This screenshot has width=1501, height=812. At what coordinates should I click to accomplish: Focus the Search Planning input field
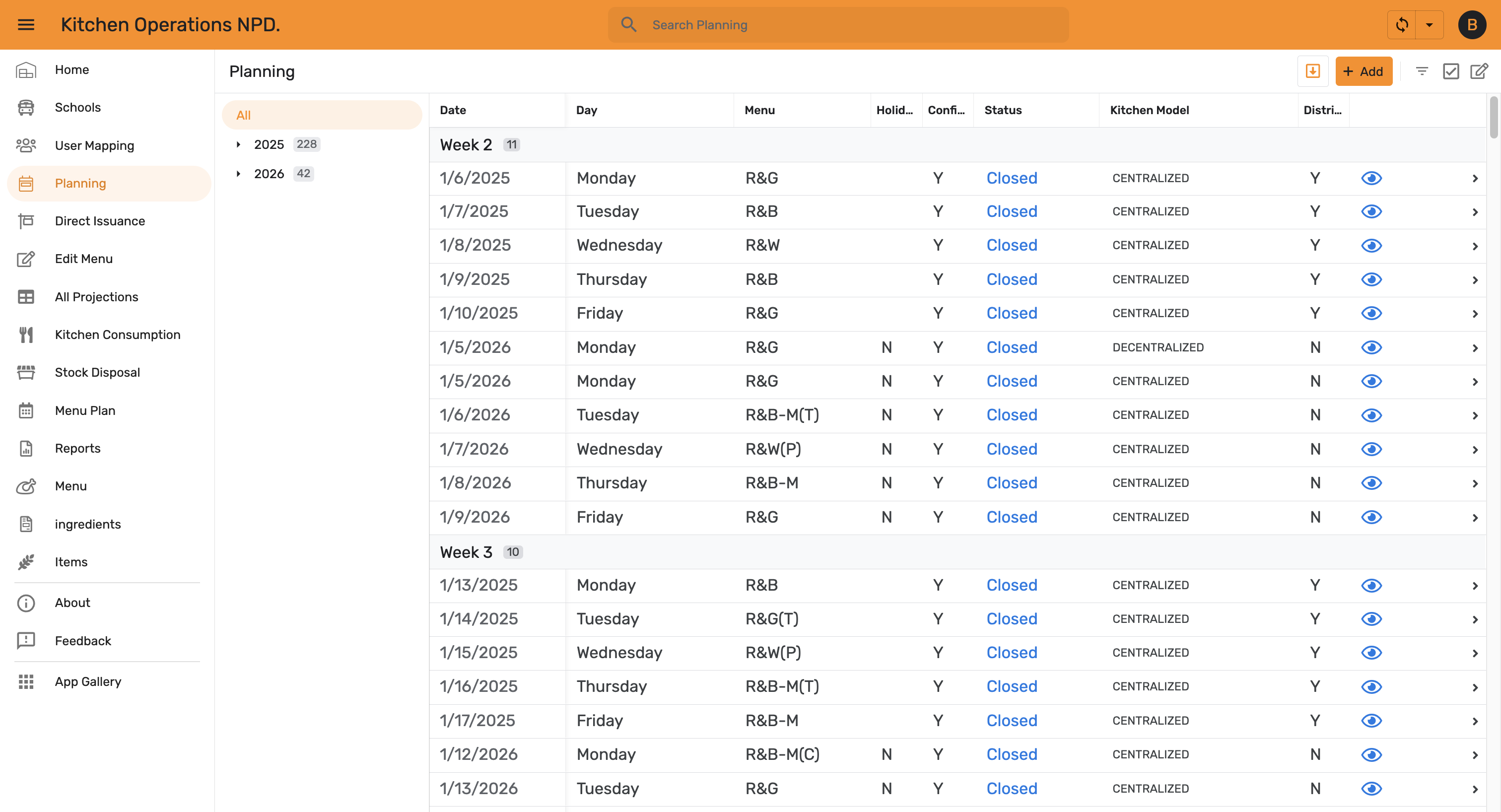[838, 24]
